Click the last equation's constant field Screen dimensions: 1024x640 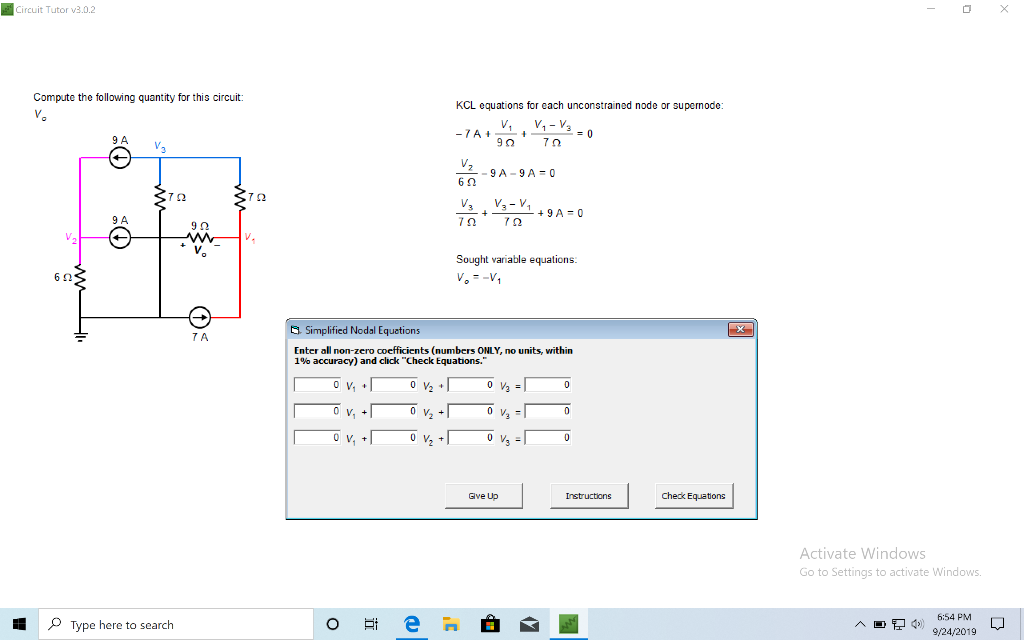point(548,436)
